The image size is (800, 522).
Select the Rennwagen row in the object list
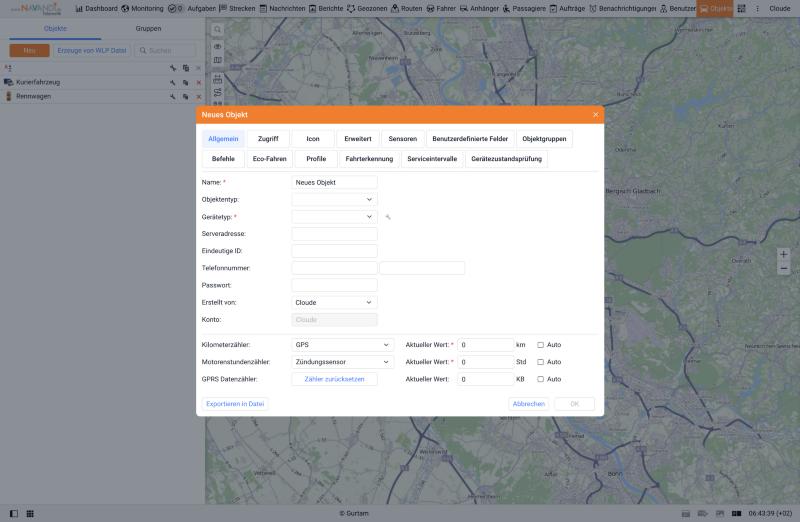click(x=102, y=96)
